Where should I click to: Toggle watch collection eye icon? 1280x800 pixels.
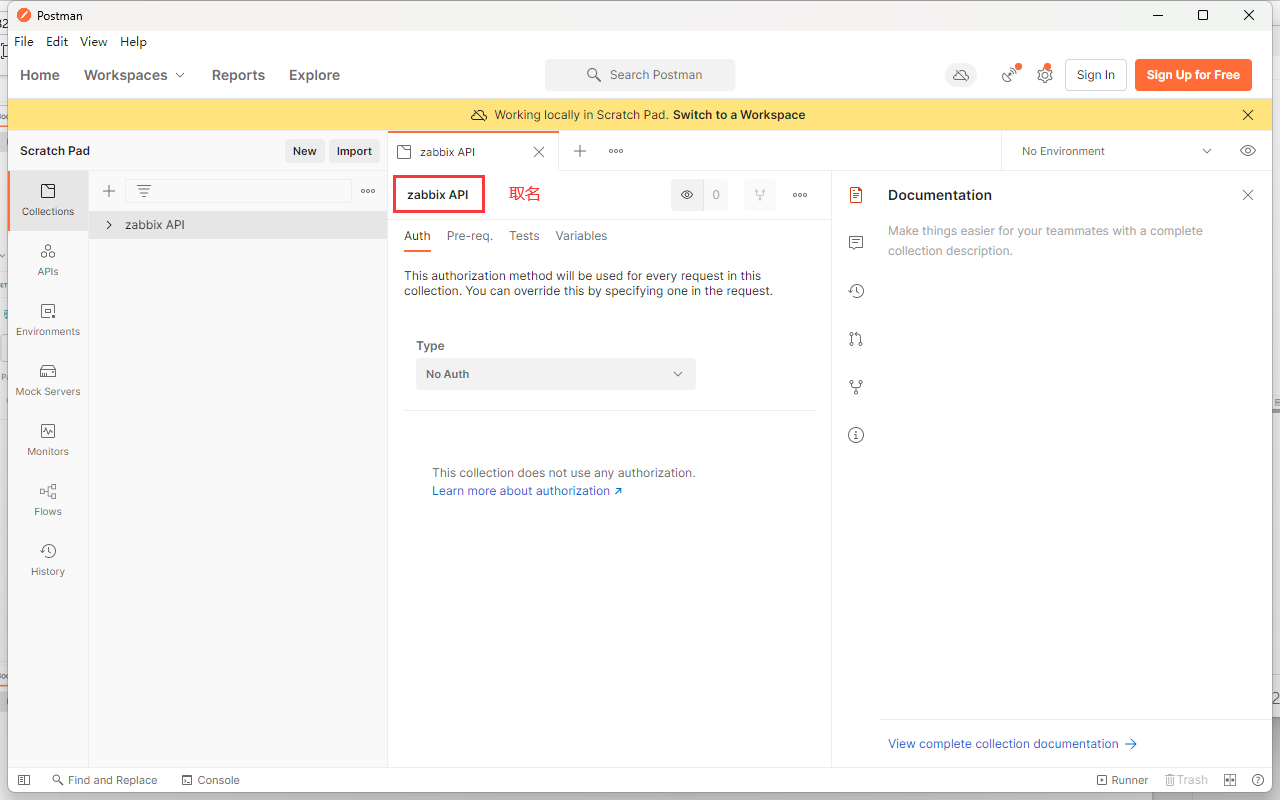click(687, 195)
